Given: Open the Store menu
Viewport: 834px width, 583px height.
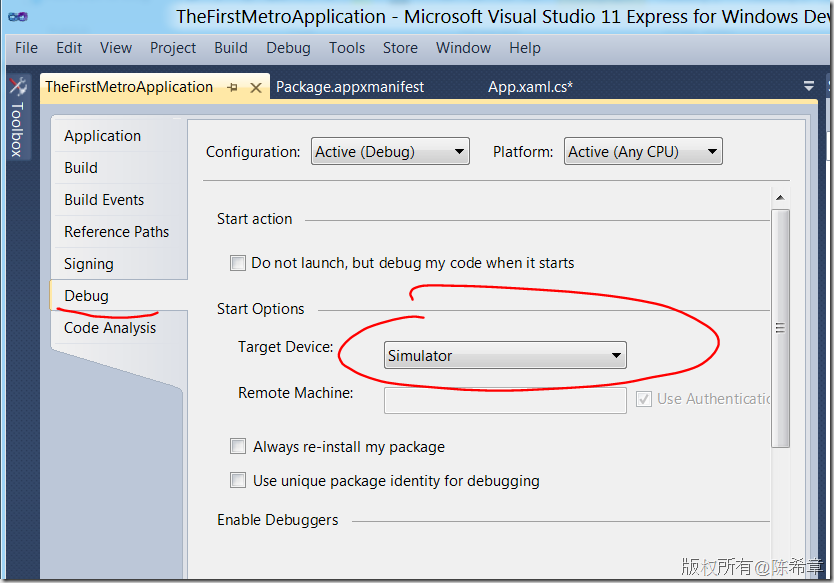Looking at the screenshot, I should (x=401, y=48).
